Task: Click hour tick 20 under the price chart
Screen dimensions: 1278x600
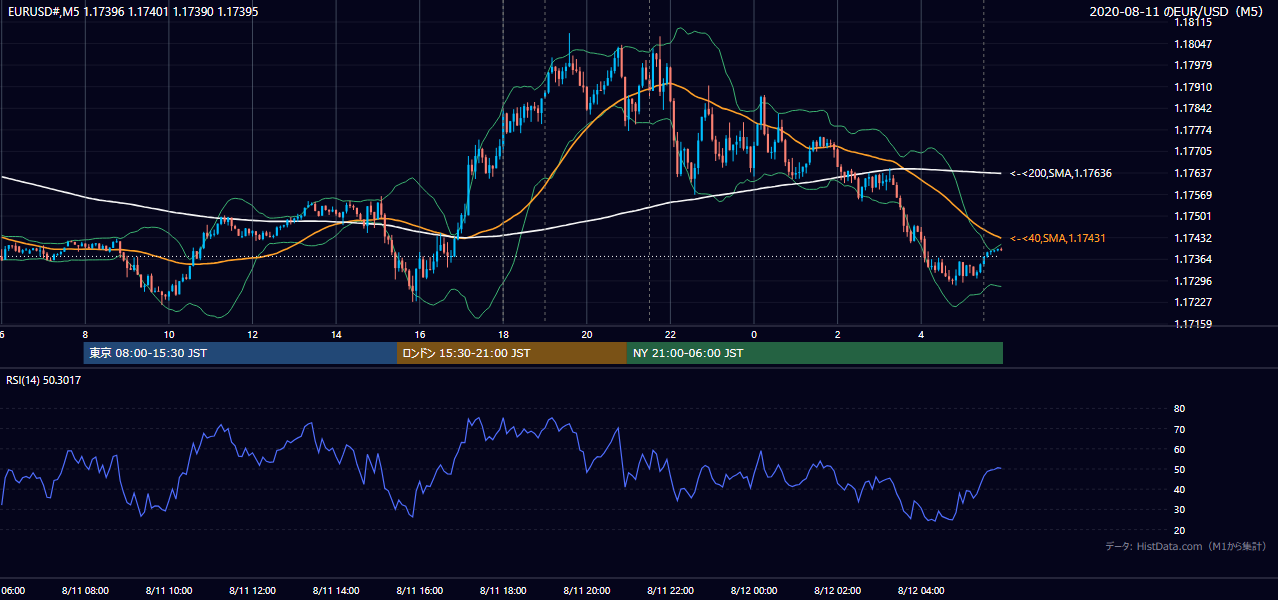Action: coord(587,334)
